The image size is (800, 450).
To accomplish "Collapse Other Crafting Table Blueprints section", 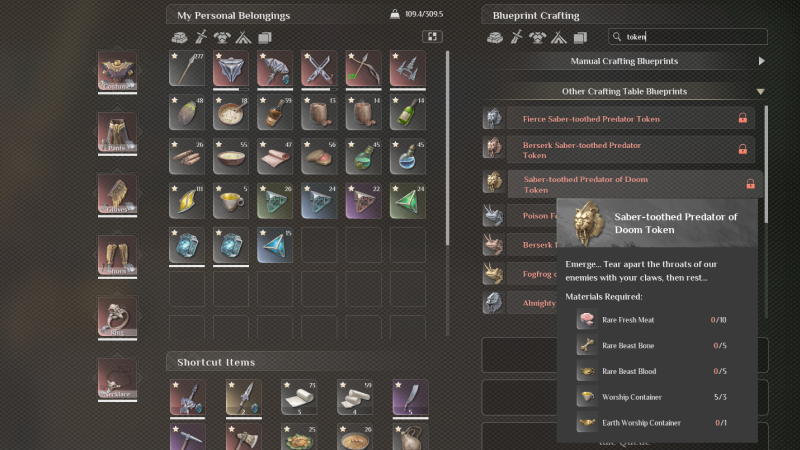I will pos(760,92).
